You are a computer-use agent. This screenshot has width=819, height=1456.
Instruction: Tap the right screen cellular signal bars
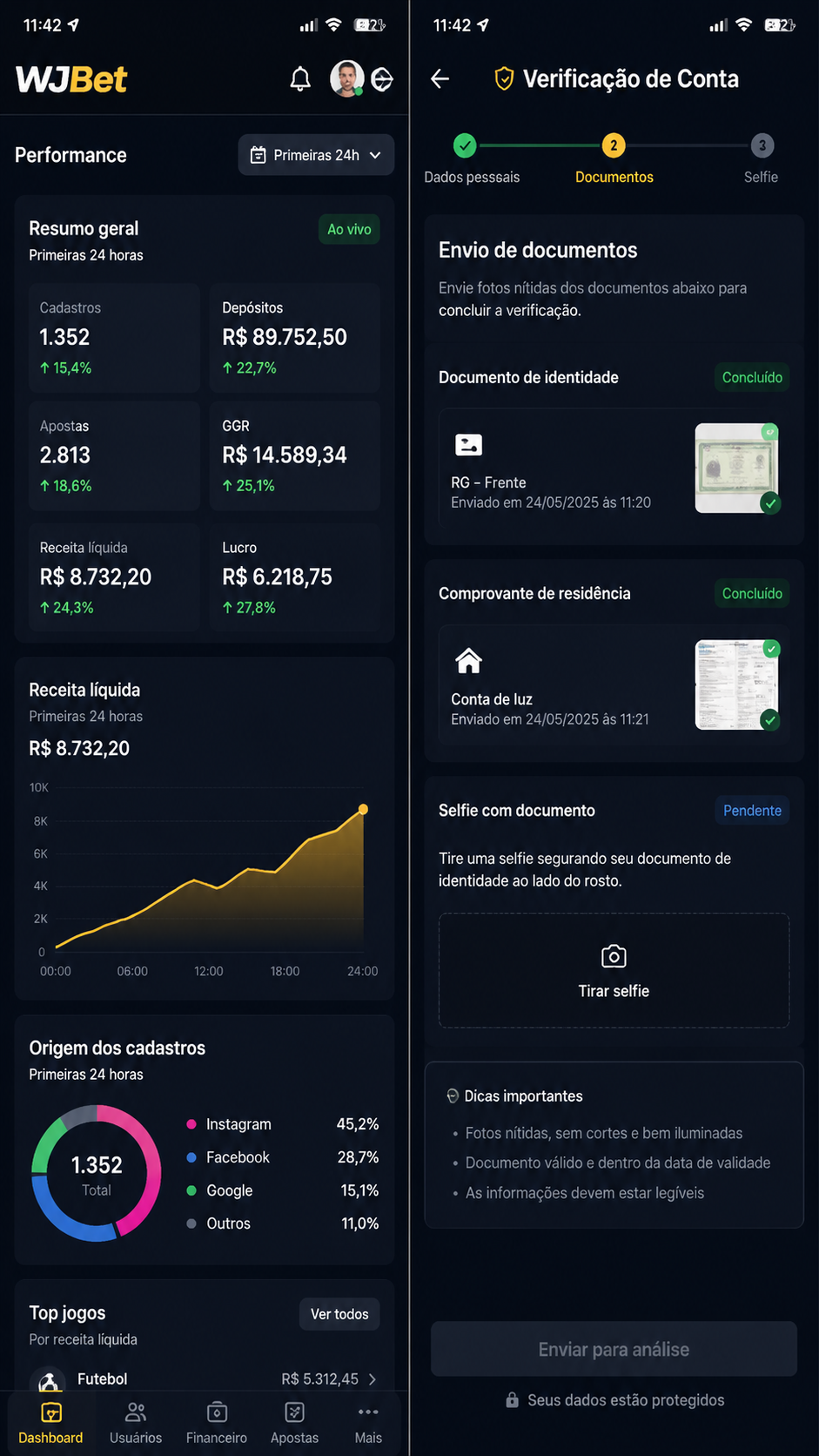click(x=718, y=26)
